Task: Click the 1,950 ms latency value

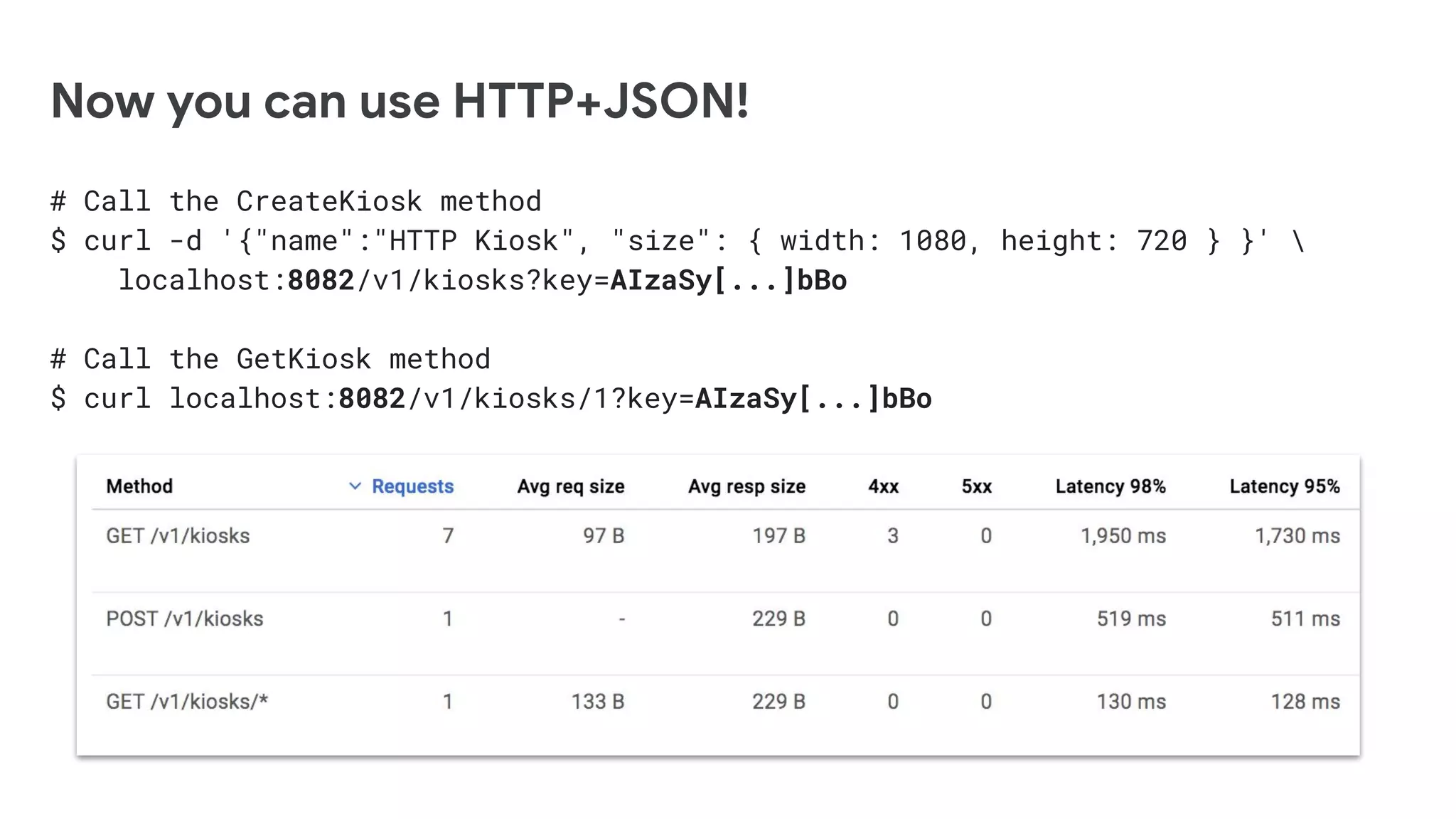Action: [x=1123, y=536]
